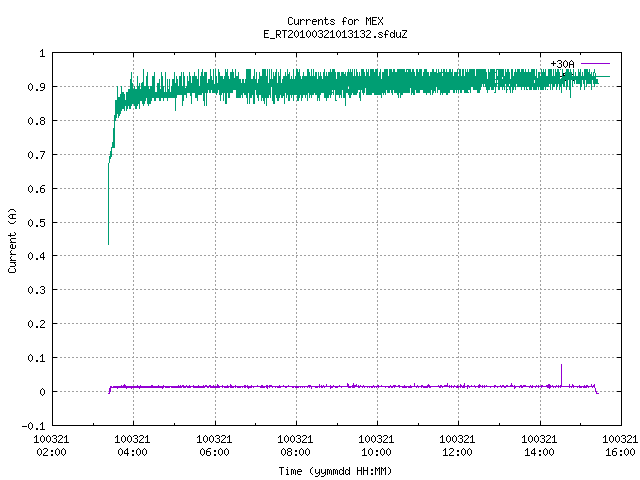
Task: Click the y-axis tick label "0.7"
Action: point(36,155)
